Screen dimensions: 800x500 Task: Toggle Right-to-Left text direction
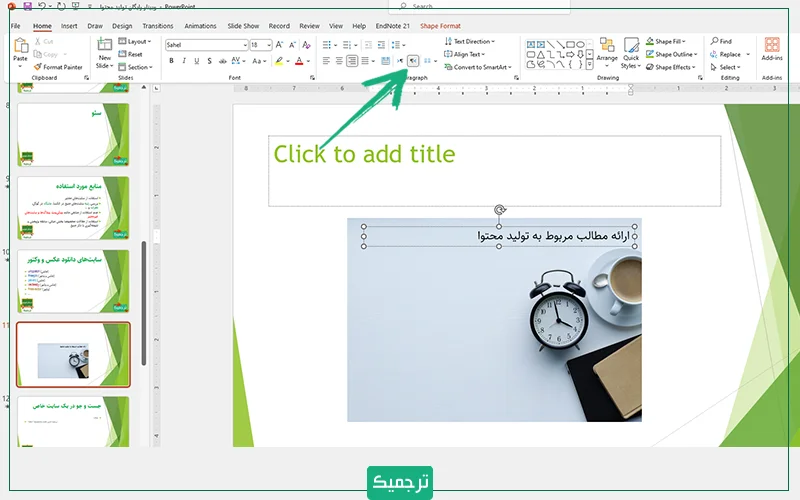click(x=413, y=61)
